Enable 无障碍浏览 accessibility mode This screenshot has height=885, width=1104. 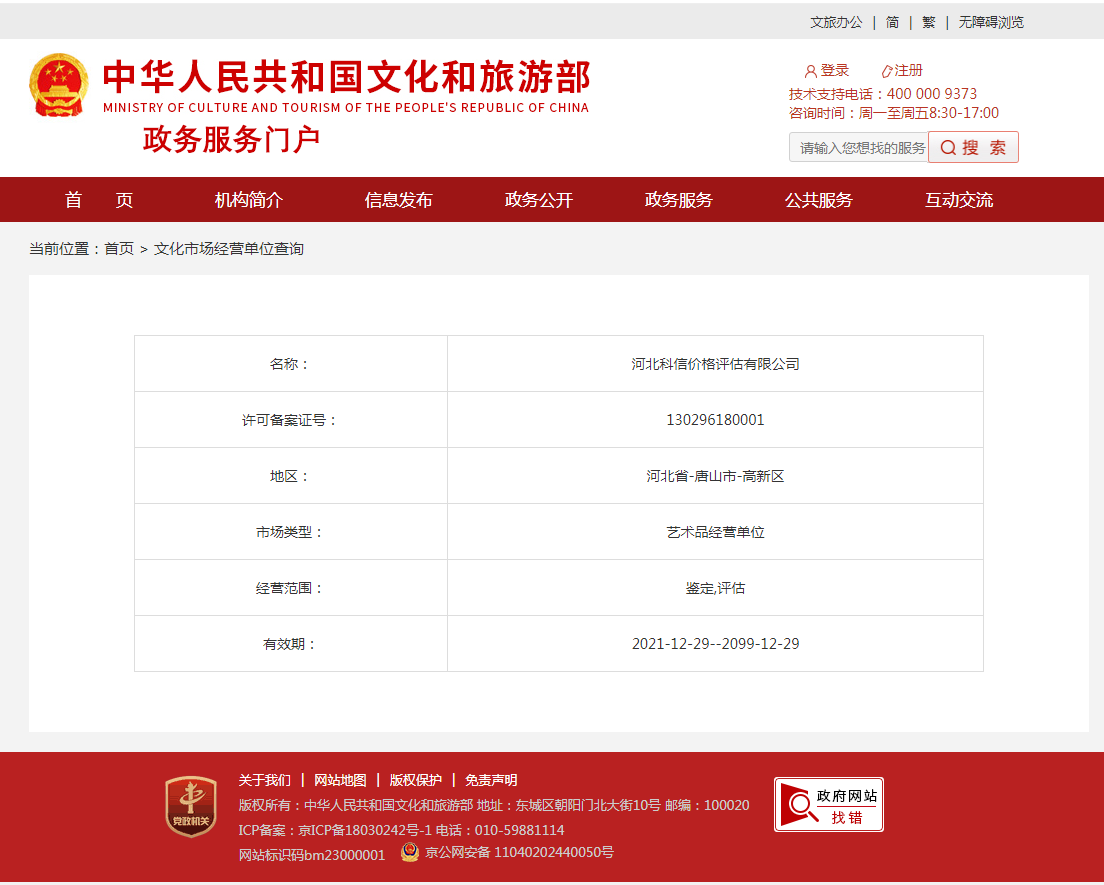pyautogui.click(x=990, y=22)
